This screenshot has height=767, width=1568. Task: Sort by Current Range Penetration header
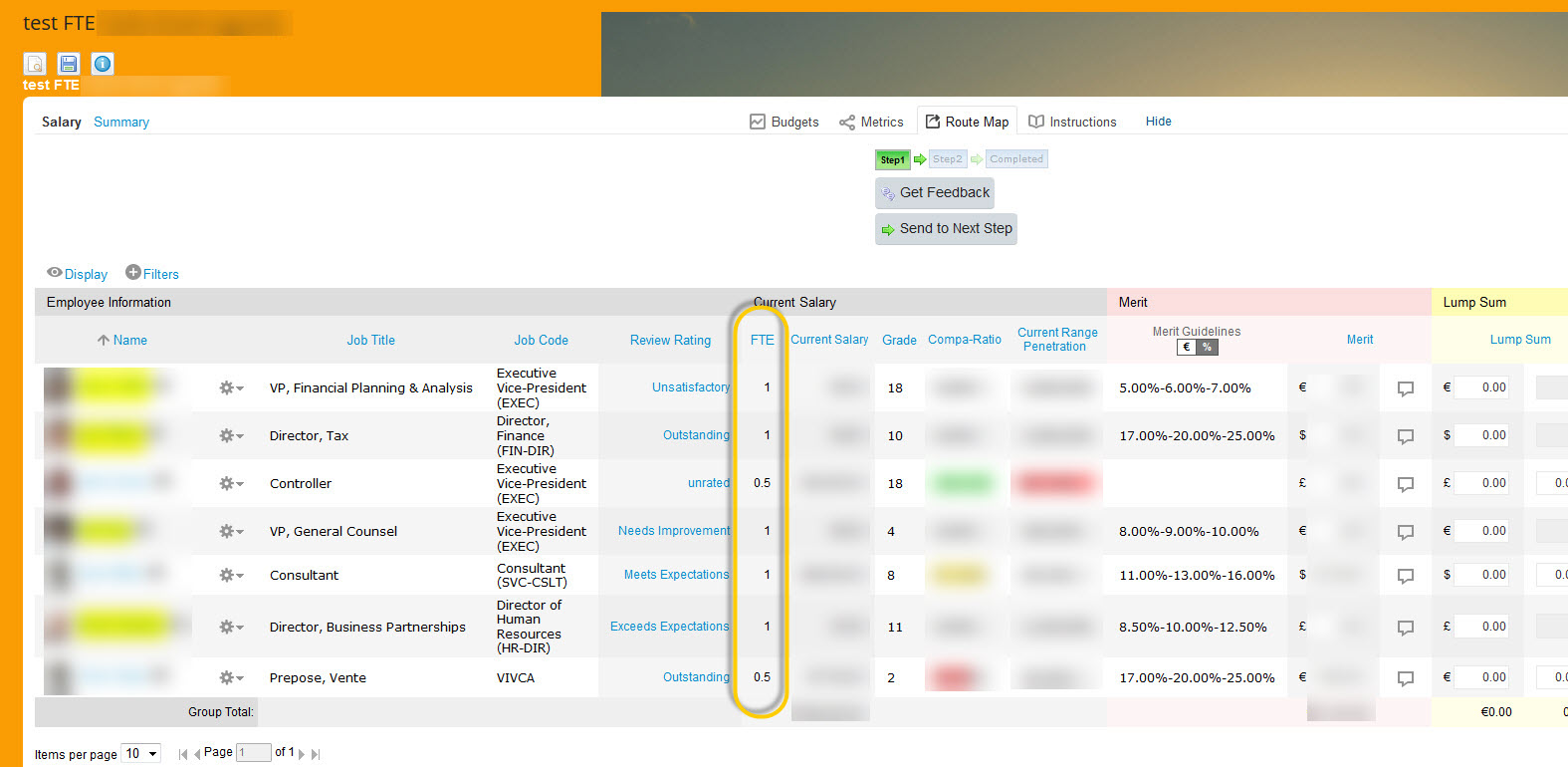pos(1057,339)
